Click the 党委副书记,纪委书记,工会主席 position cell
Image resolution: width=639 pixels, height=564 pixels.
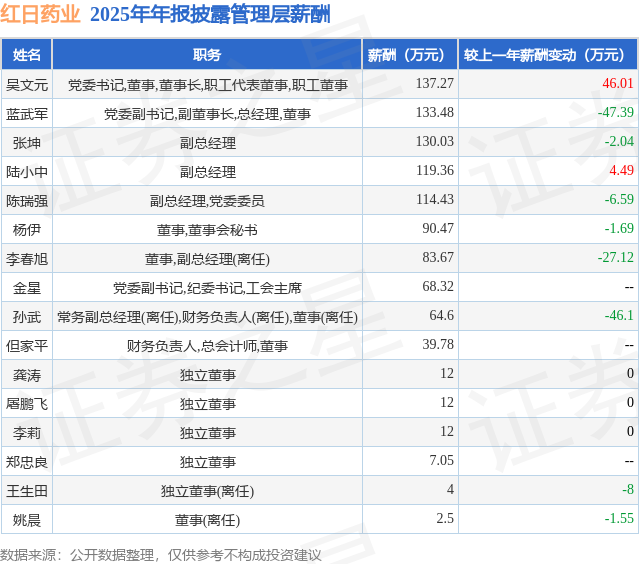click(x=207, y=288)
